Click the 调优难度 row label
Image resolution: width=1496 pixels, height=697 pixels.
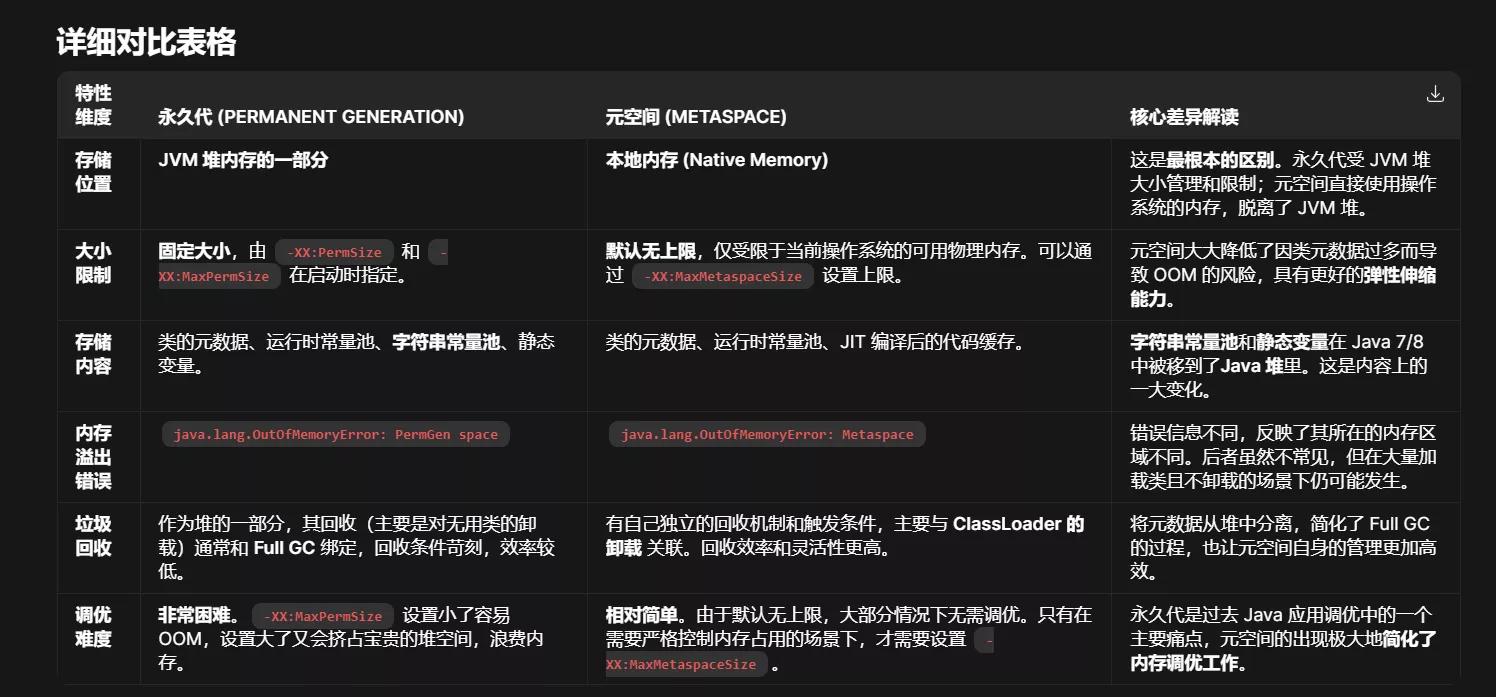tap(93, 627)
